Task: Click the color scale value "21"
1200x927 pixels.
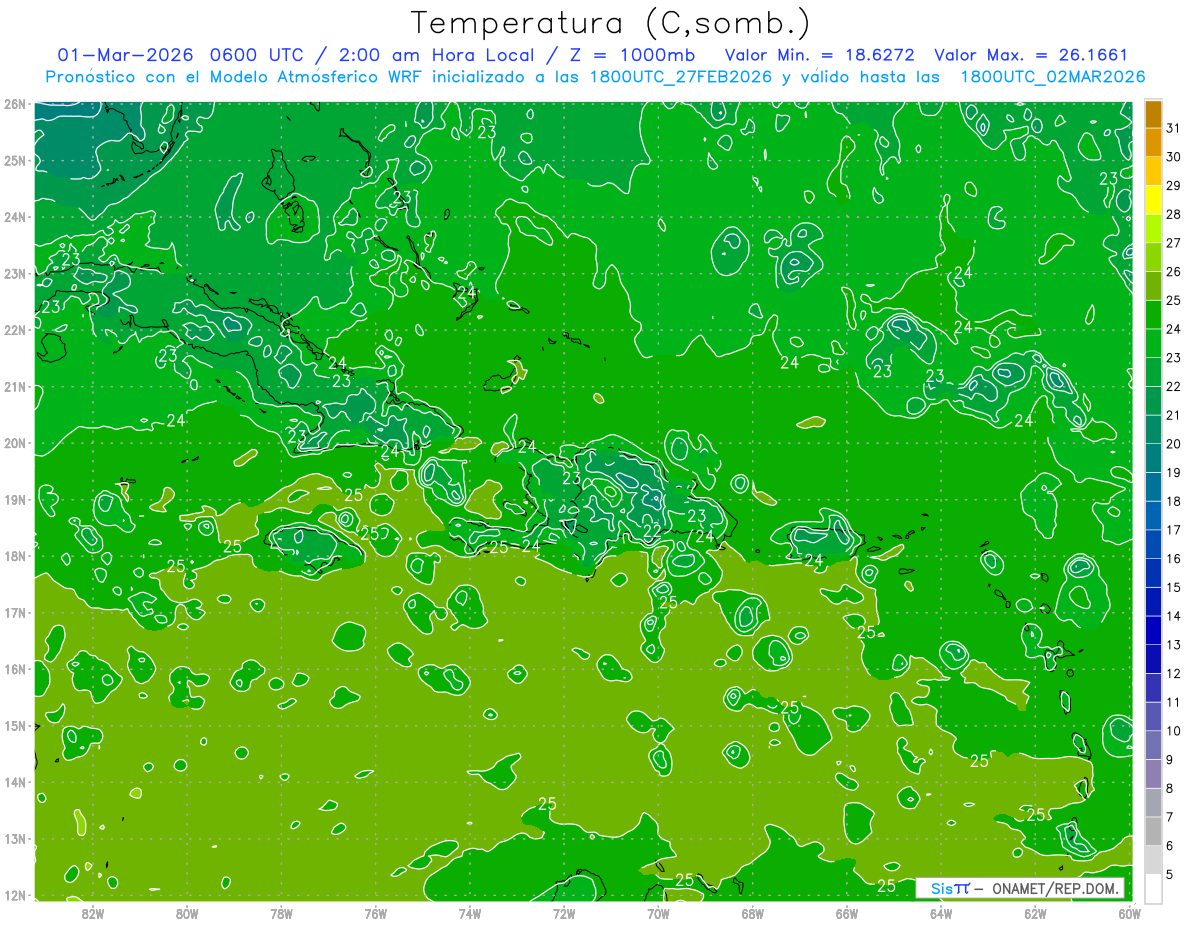Action: [1173, 415]
